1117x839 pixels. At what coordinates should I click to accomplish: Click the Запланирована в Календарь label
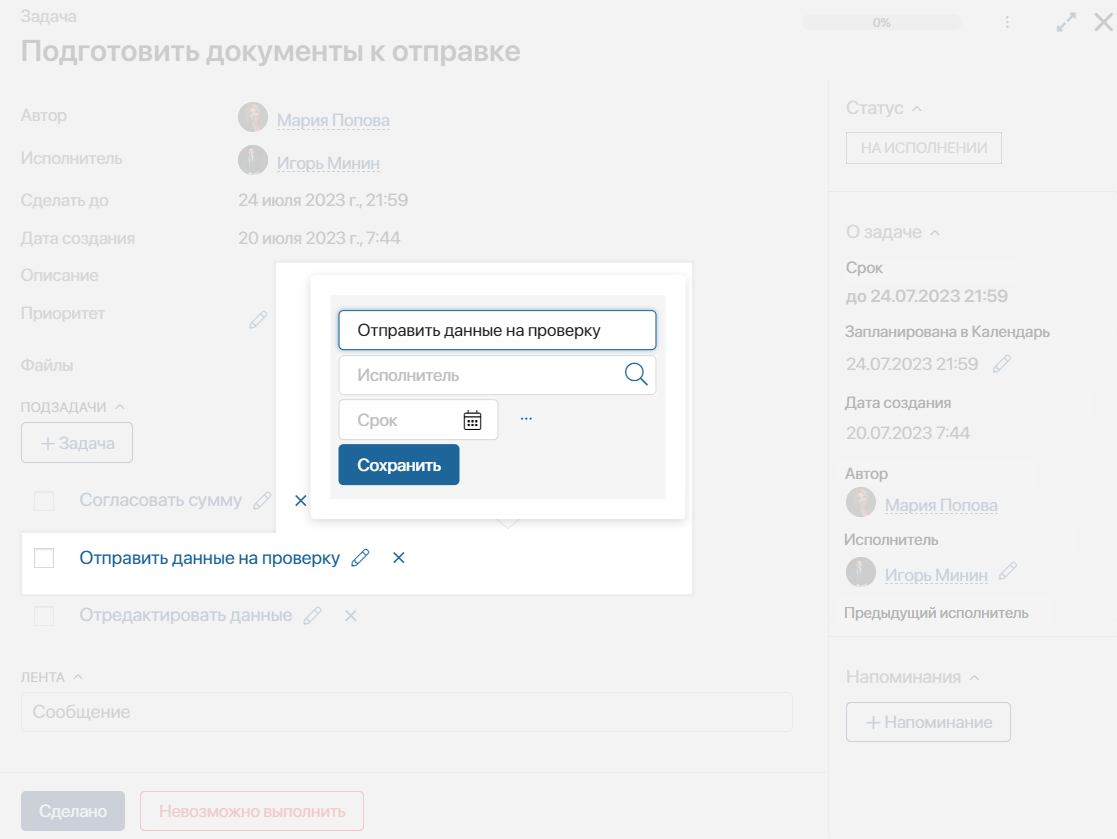(x=947, y=332)
